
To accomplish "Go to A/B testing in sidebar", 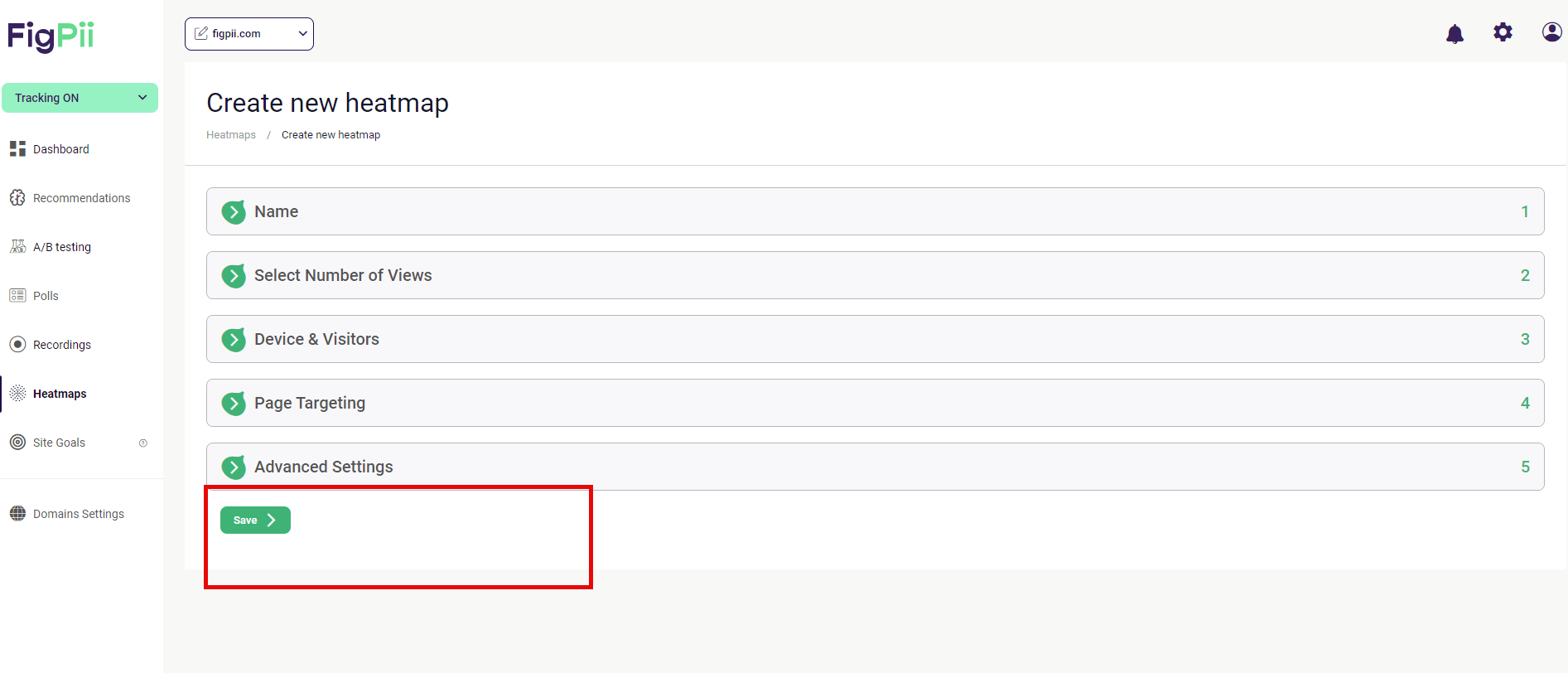I will point(62,247).
